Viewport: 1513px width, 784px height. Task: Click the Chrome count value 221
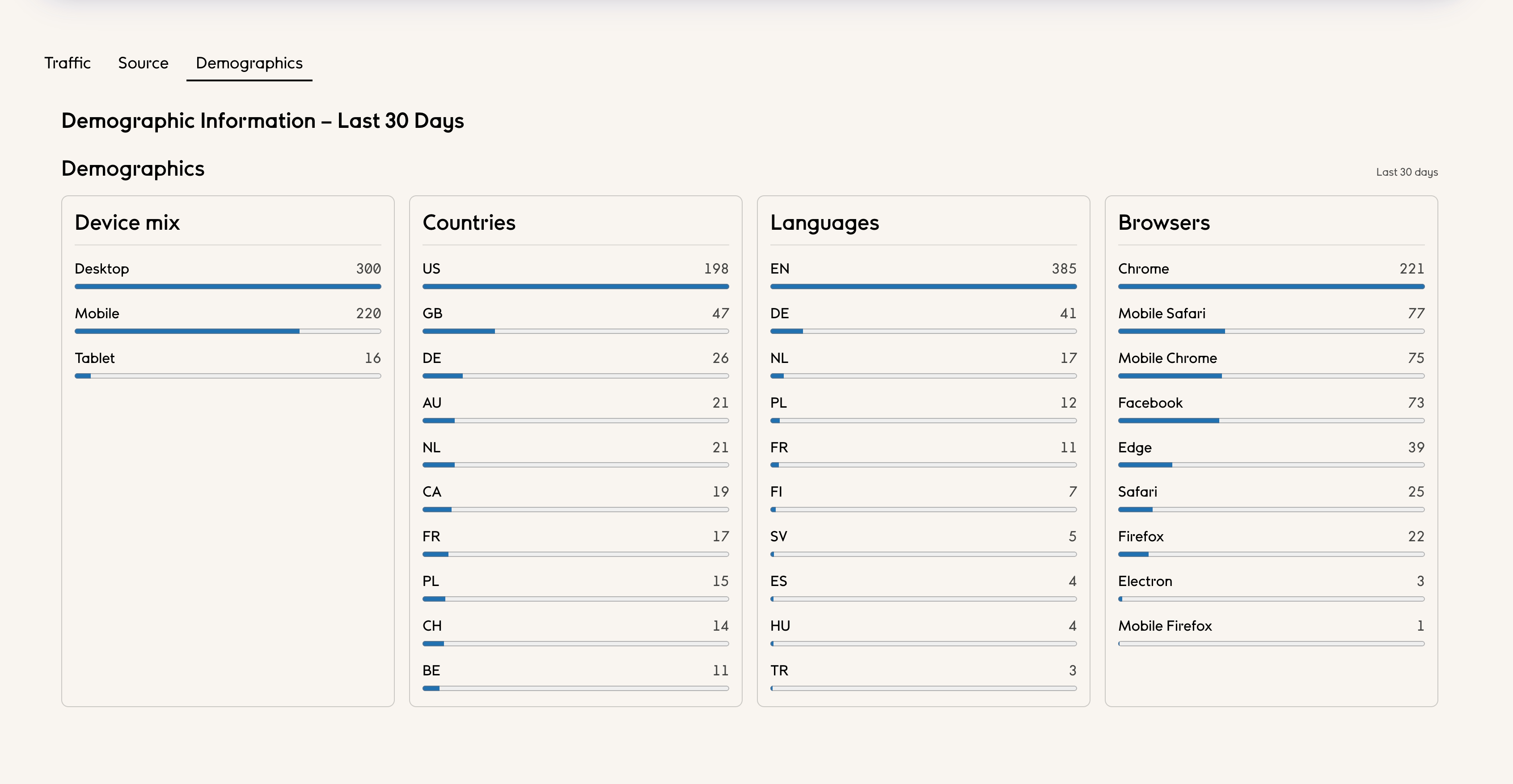(1412, 269)
